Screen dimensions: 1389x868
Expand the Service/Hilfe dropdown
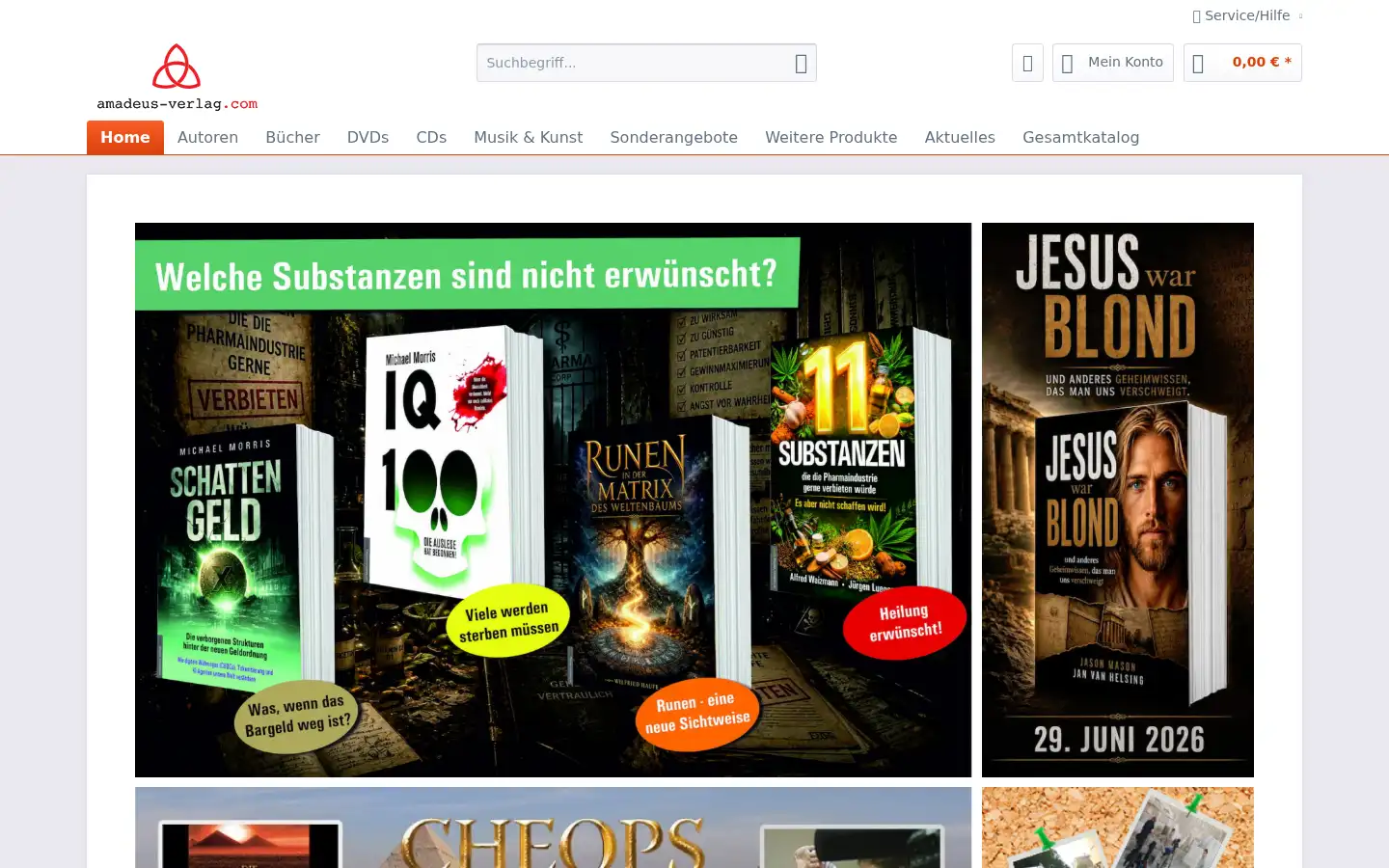pos(1247,15)
